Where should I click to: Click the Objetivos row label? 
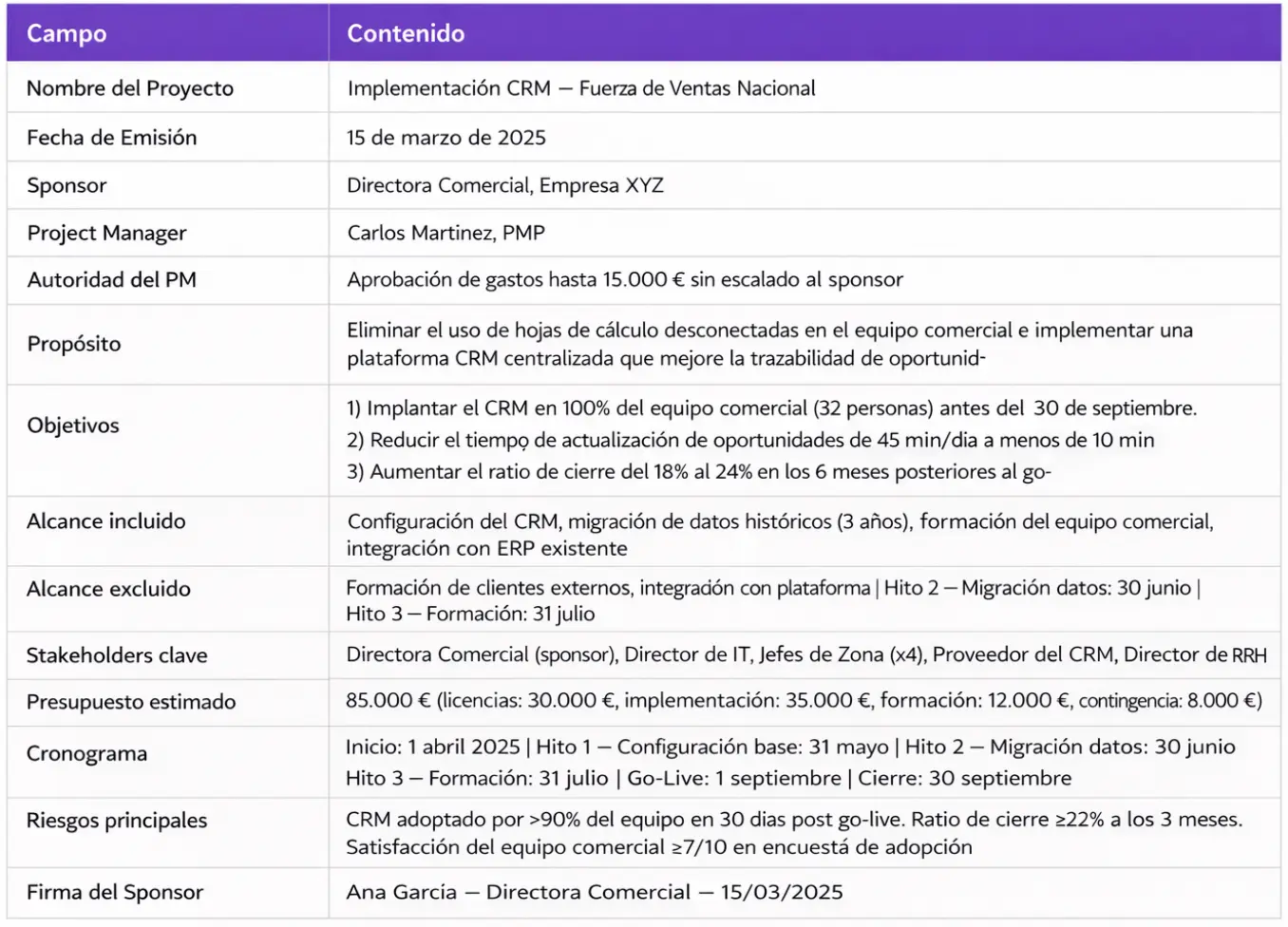(75, 426)
